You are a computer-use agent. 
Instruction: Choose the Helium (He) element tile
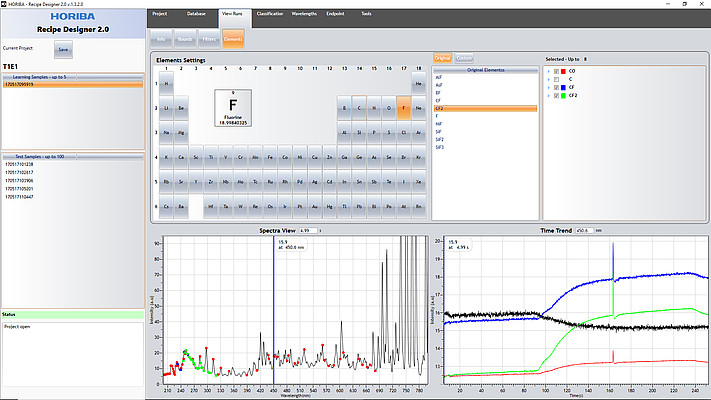click(x=418, y=84)
